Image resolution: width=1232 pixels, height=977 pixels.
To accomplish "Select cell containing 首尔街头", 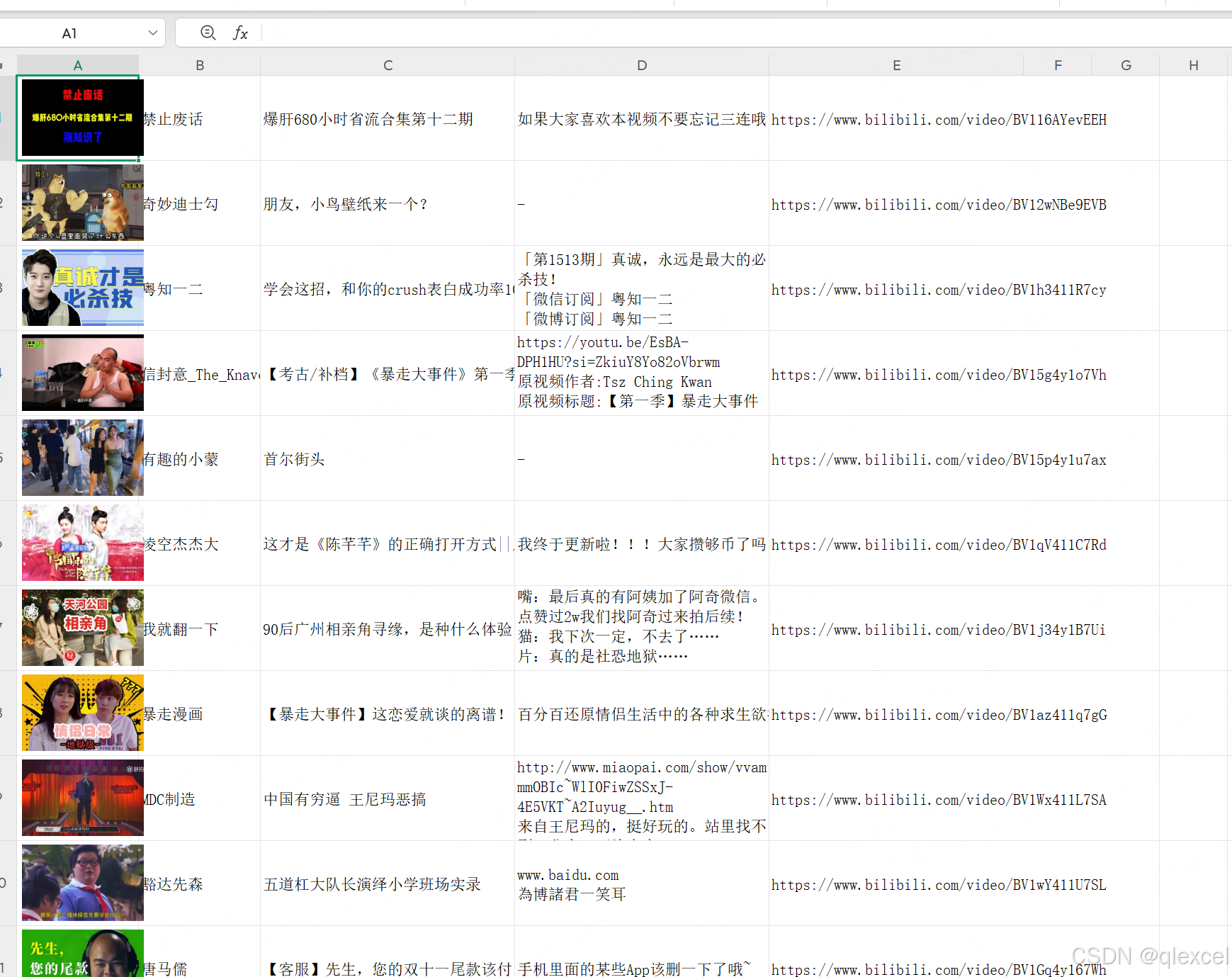I will [x=388, y=458].
